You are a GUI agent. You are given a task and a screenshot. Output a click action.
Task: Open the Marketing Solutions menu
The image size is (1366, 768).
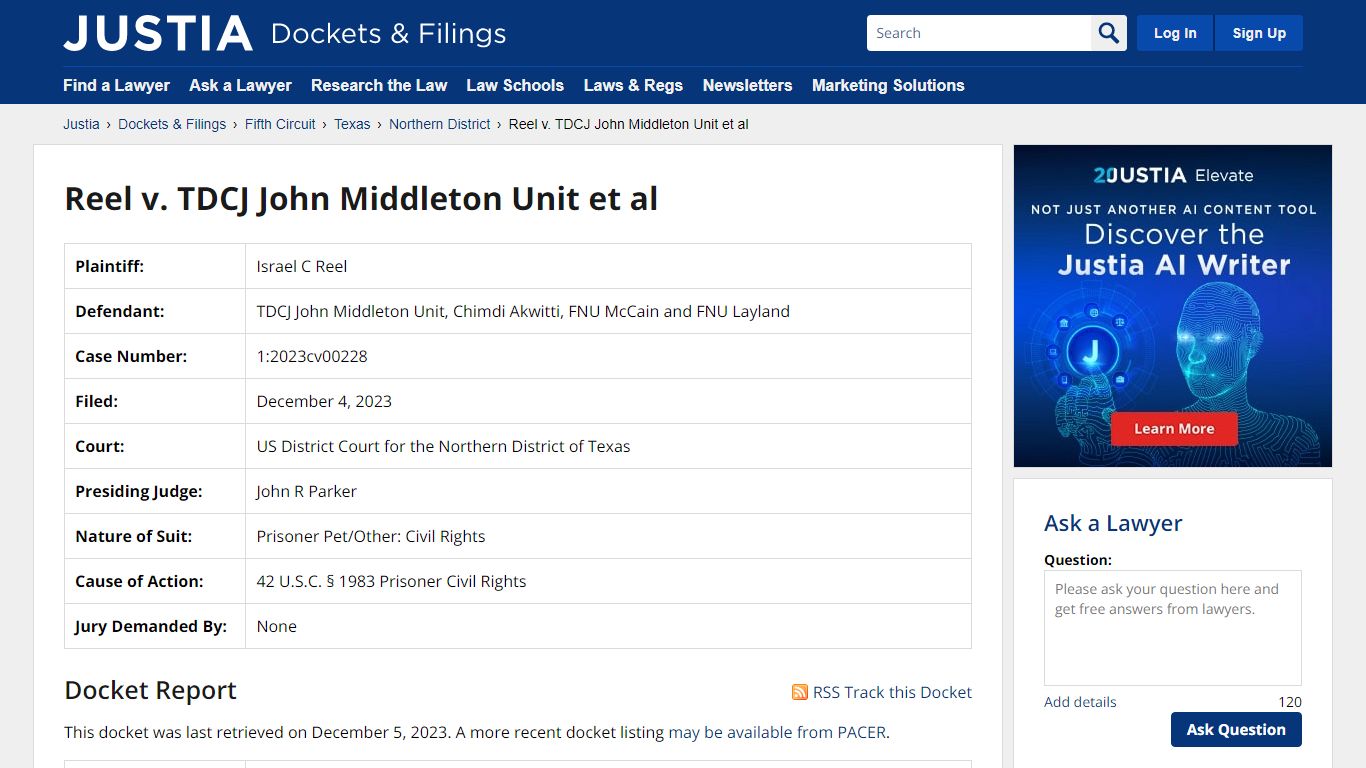click(x=888, y=85)
